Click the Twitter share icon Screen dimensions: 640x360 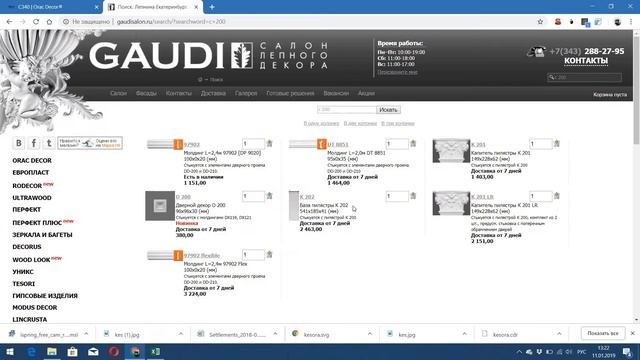[49, 143]
